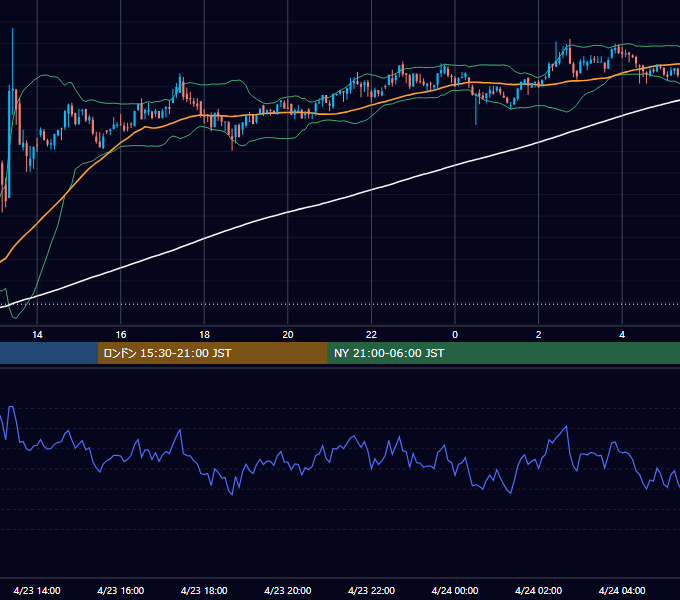The width and height of the screenshot is (680, 600).
Task: Click the 4/23 22:00 date label
Action: coord(371,590)
